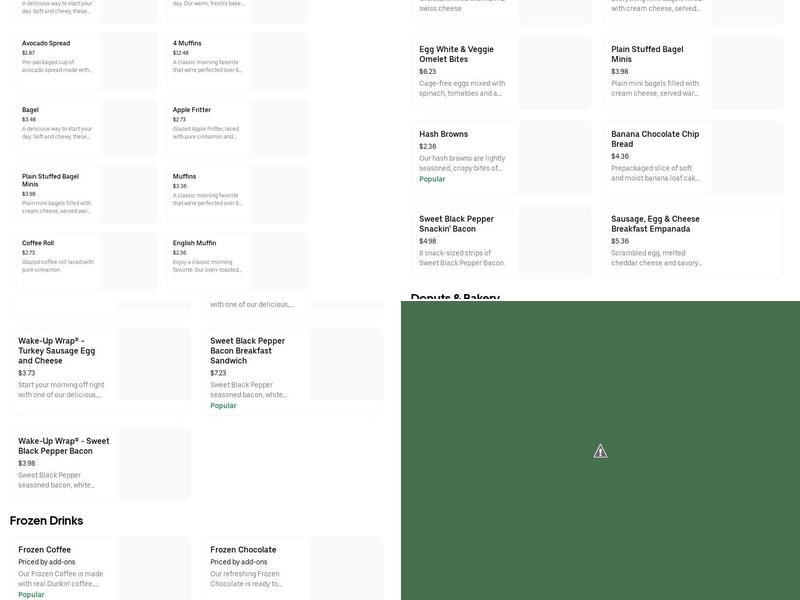800x600 pixels.
Task: Choose Wake-Up Wrap Sweet Black Pepper Bacon
Action: tap(63, 446)
